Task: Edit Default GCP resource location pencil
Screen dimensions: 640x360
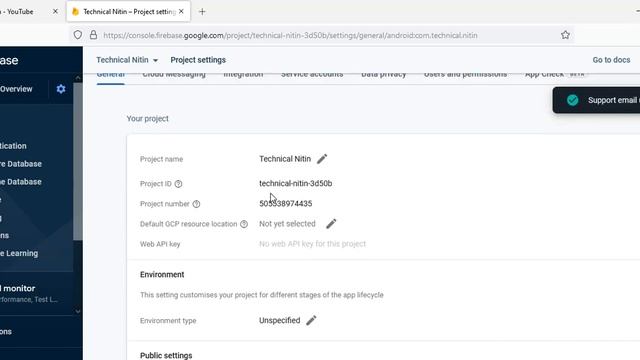Action: pyautogui.click(x=331, y=224)
